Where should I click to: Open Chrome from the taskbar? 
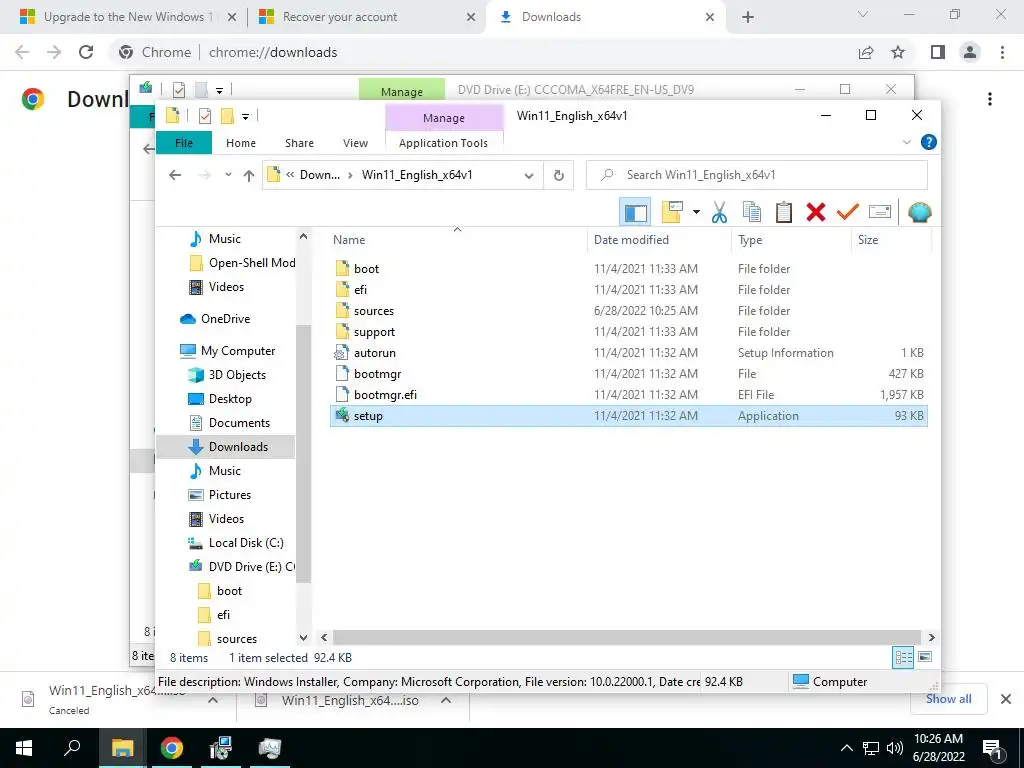tap(172, 748)
